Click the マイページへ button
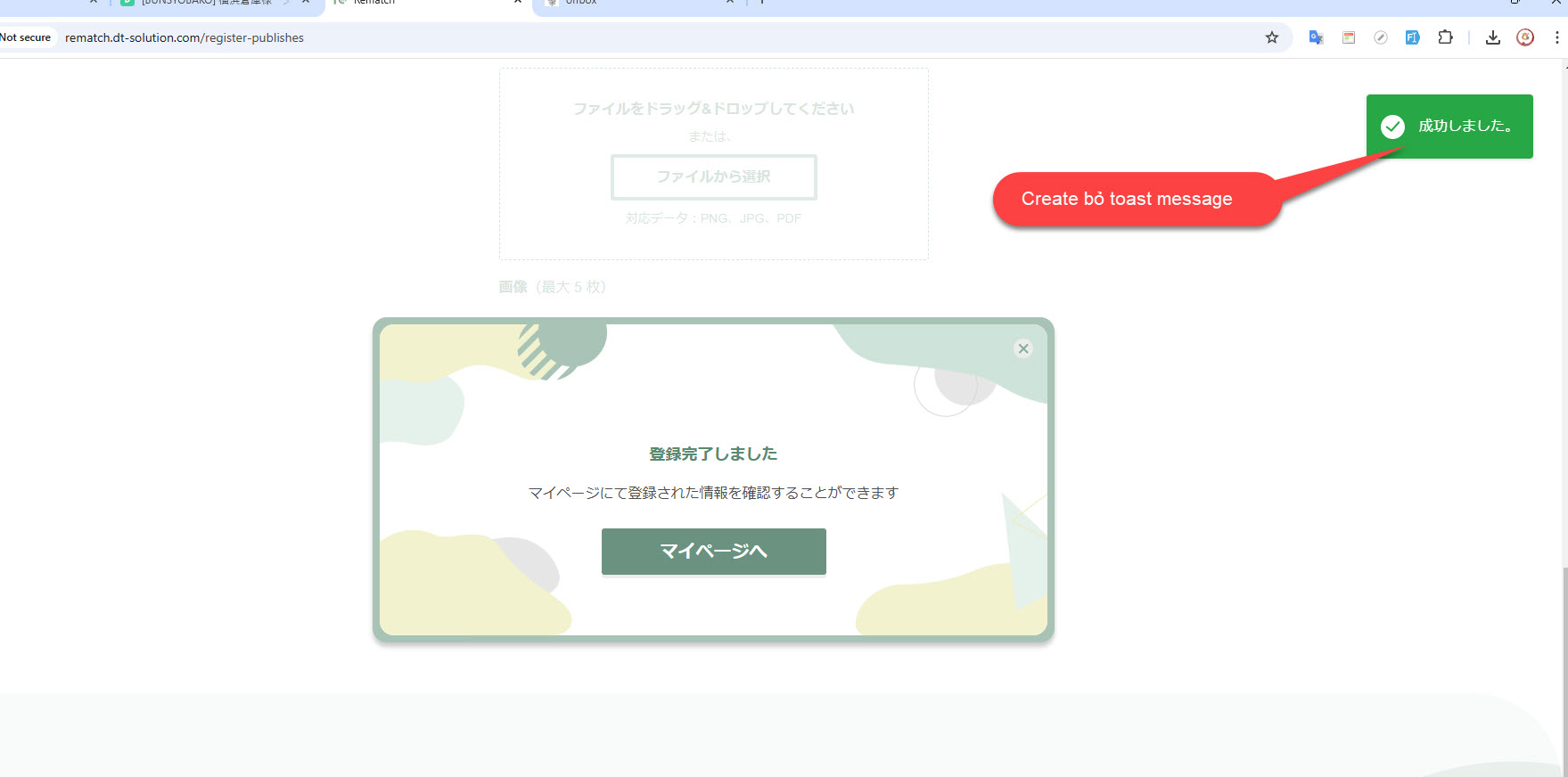The height and width of the screenshot is (777, 1568). (x=713, y=552)
